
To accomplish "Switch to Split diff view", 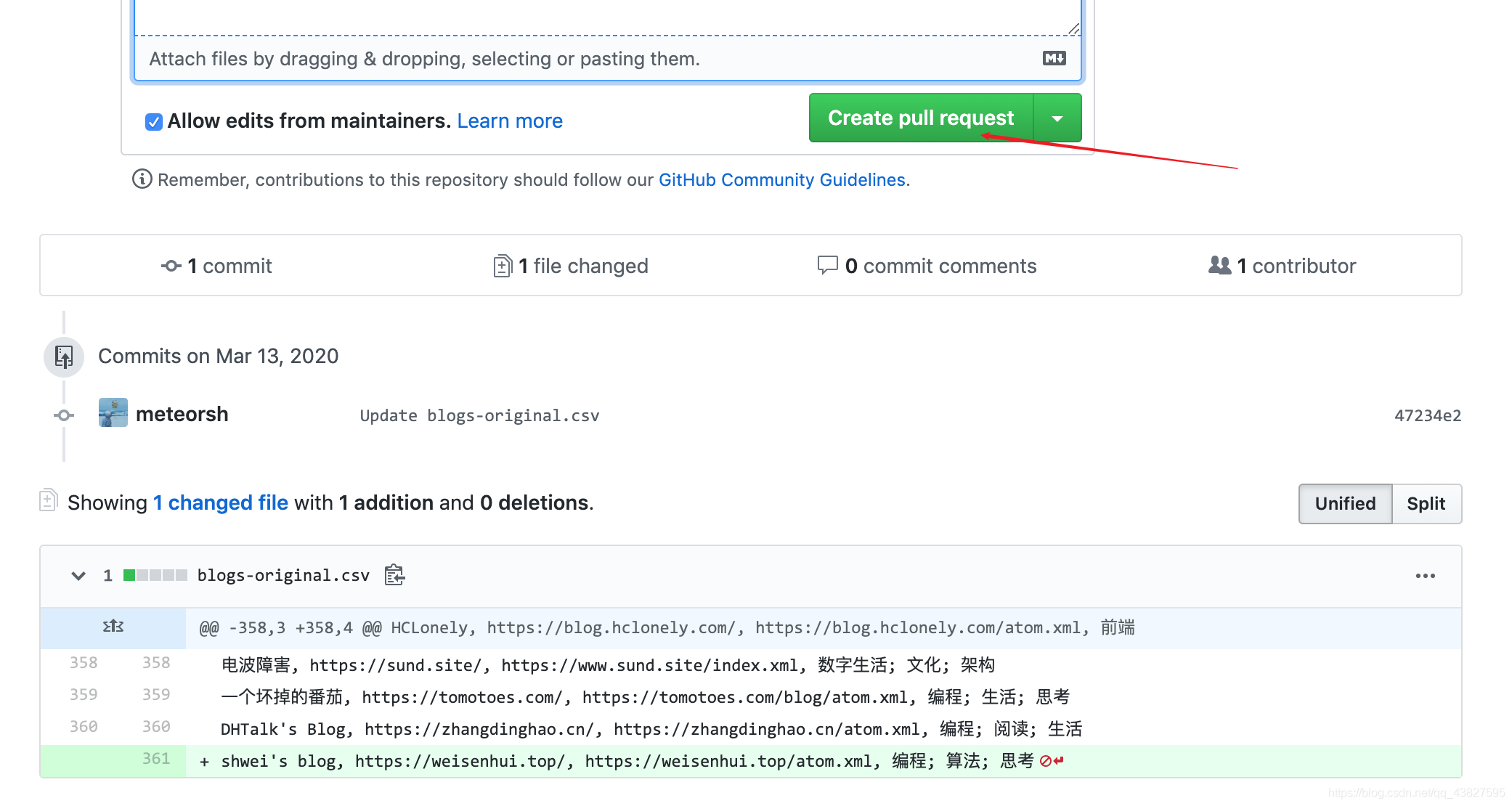I will tap(1426, 503).
